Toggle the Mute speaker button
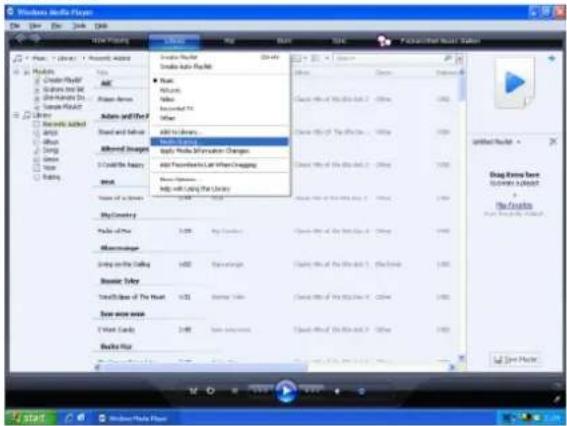The image size is (567, 426). 337,391
